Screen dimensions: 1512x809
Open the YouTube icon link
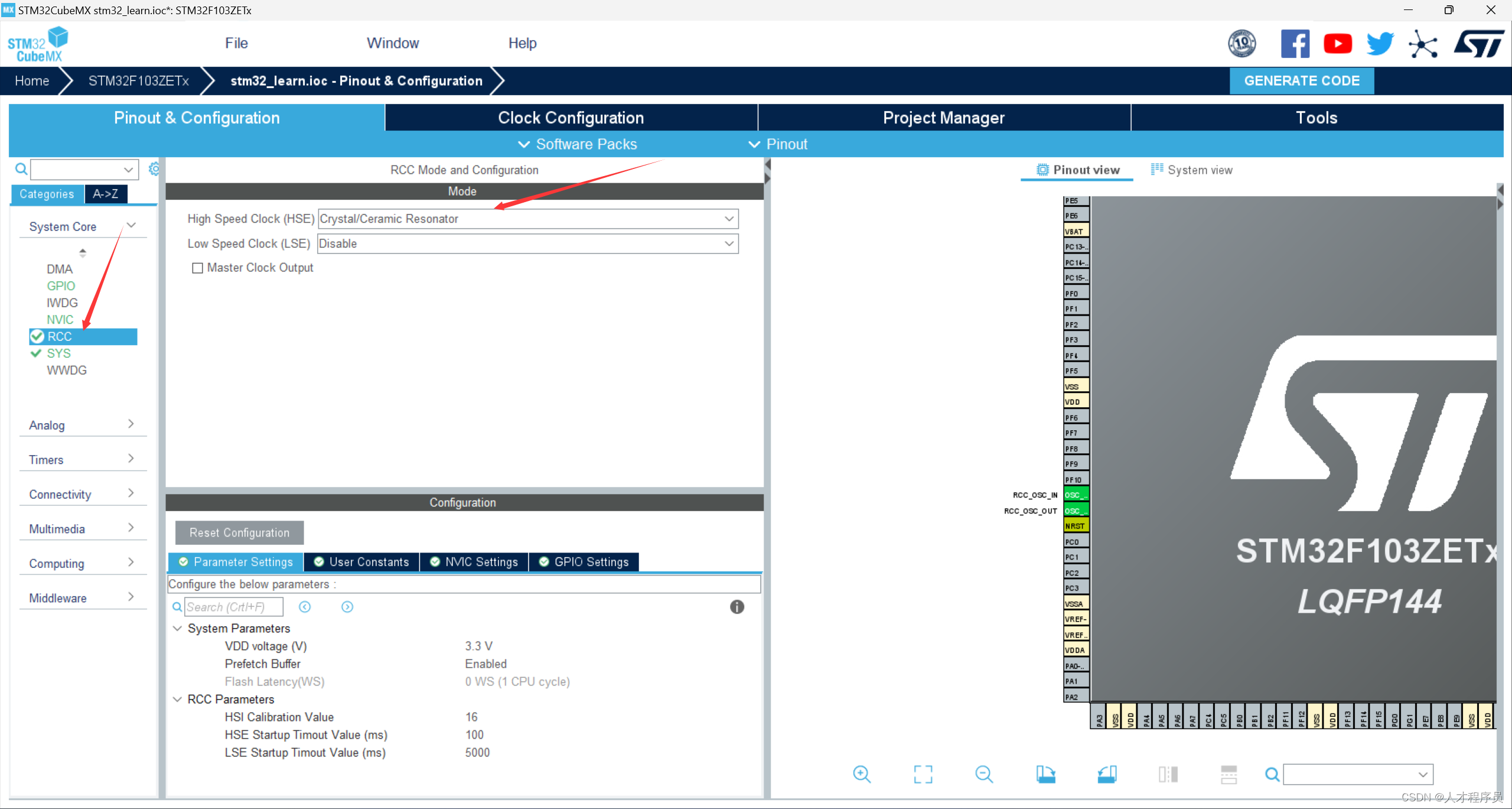[1338, 44]
